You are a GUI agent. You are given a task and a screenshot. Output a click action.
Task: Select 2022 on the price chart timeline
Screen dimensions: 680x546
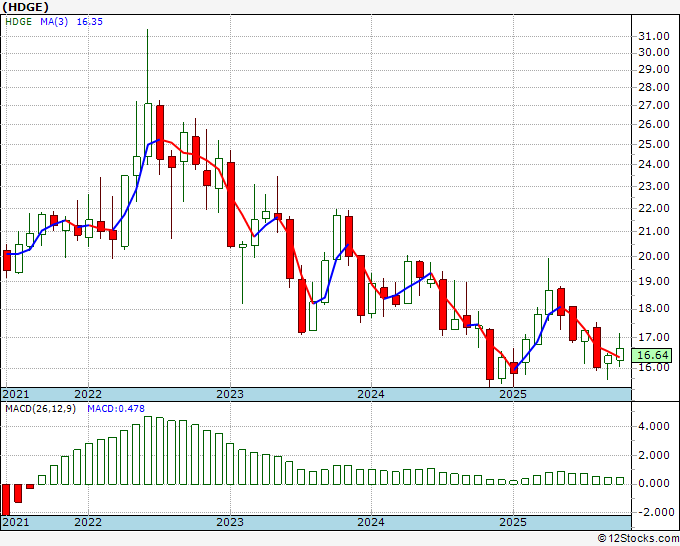[x=88, y=394]
